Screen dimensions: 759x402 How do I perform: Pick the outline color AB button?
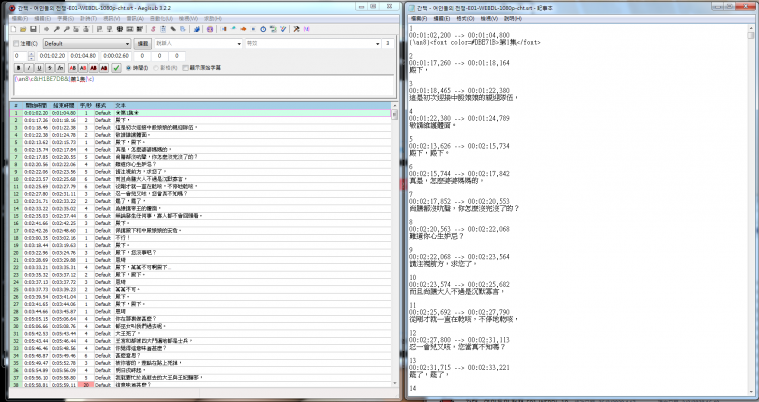pos(93,68)
